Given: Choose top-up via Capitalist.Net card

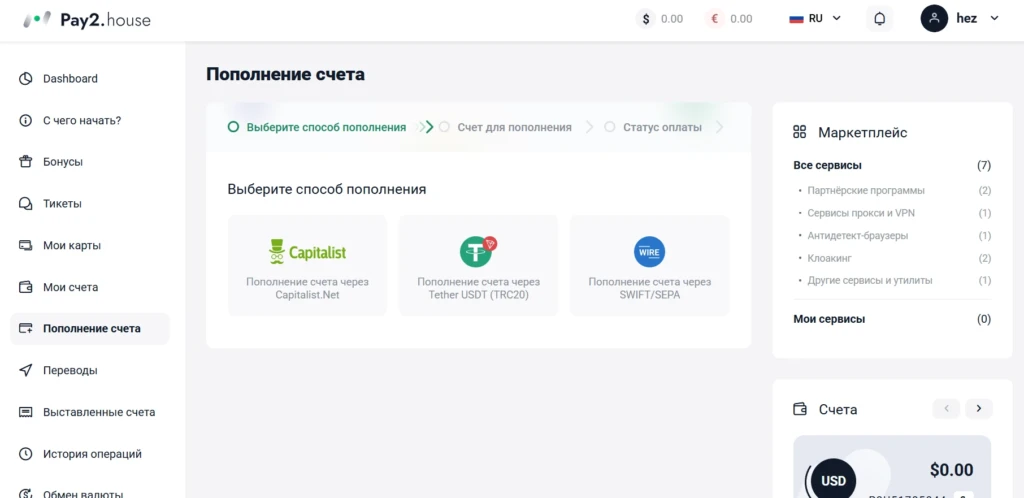Looking at the screenshot, I should 308,266.
